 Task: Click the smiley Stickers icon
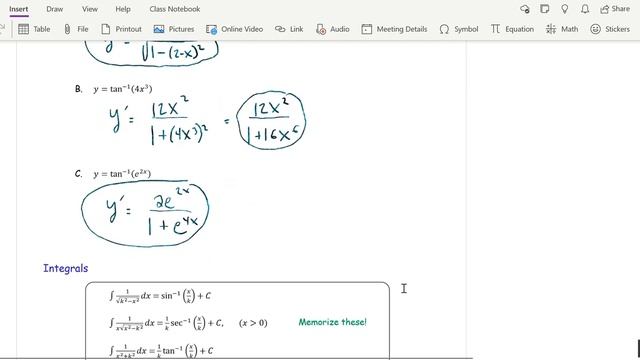pos(596,29)
